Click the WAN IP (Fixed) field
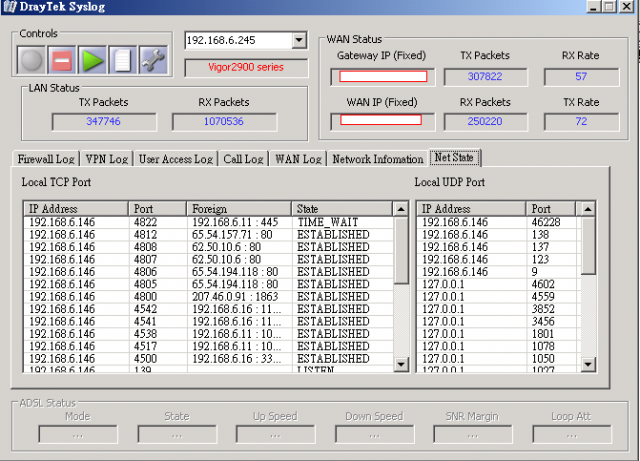 tap(382, 122)
